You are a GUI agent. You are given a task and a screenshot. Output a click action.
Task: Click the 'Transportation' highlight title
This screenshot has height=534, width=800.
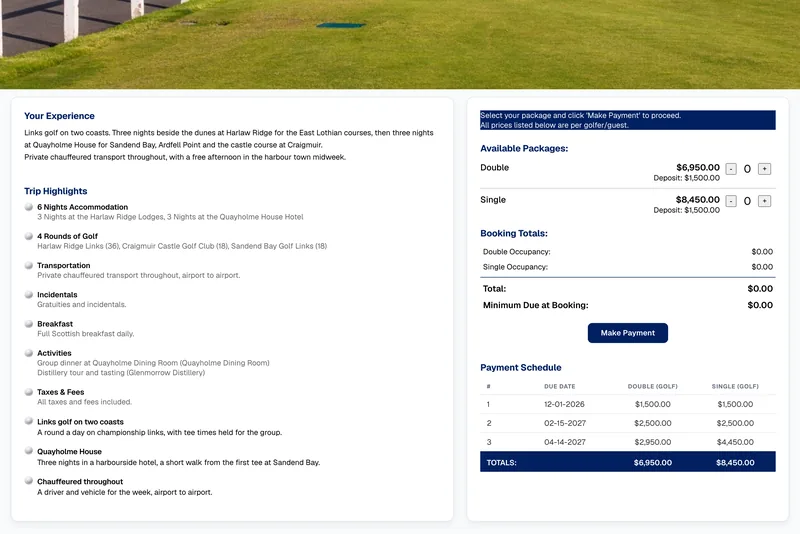[x=63, y=265]
